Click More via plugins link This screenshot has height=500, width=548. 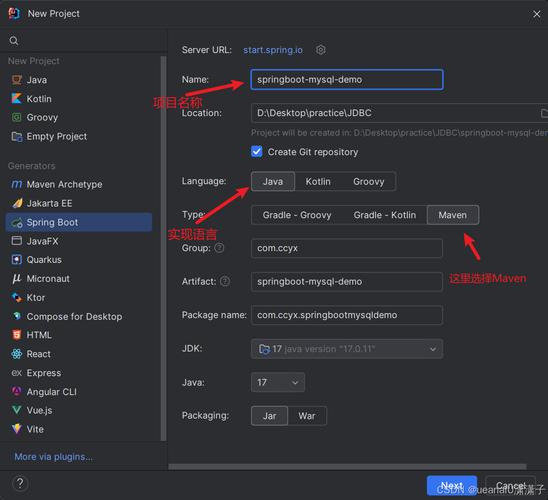point(53,457)
